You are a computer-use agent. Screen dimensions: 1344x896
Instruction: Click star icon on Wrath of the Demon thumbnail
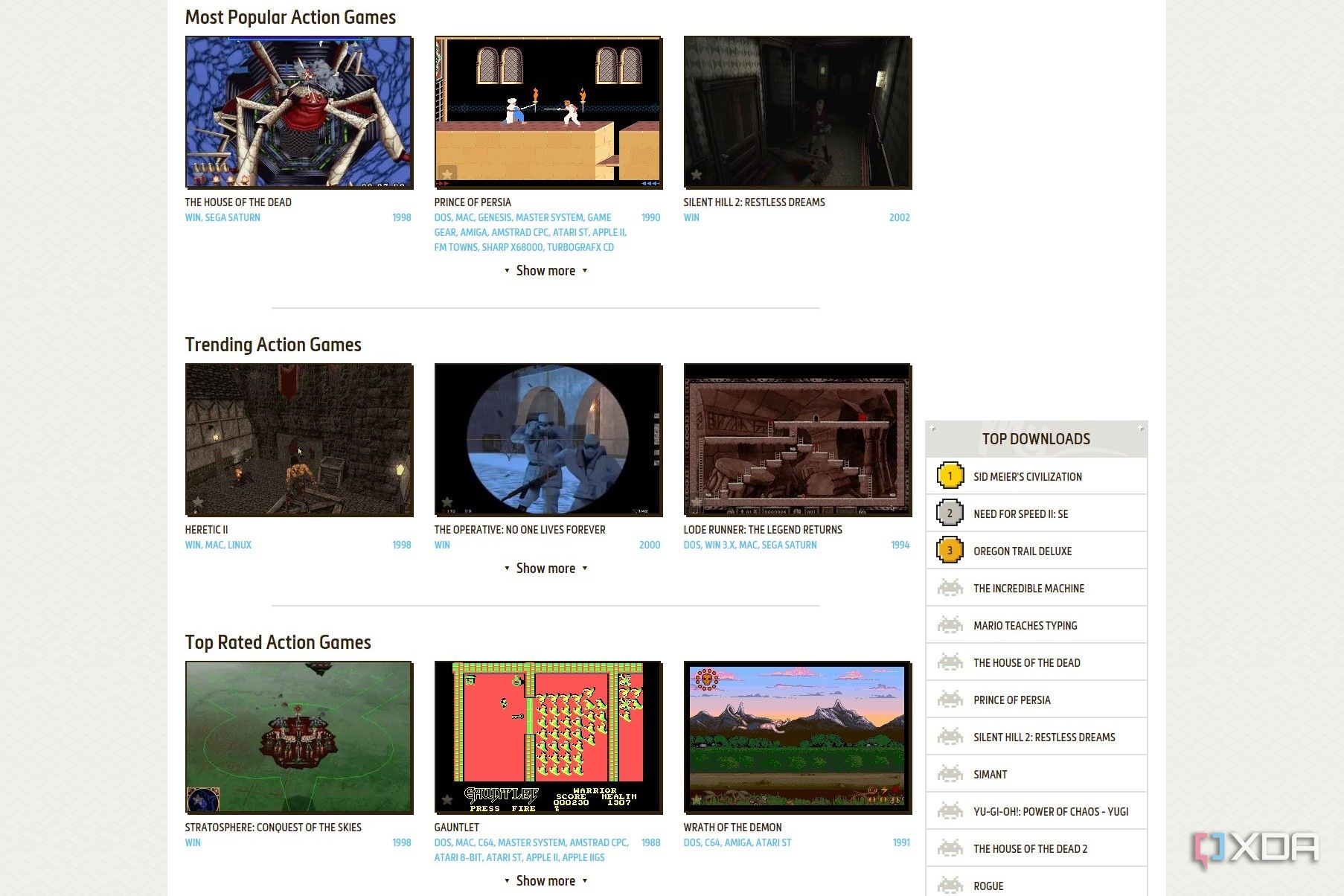tap(697, 800)
